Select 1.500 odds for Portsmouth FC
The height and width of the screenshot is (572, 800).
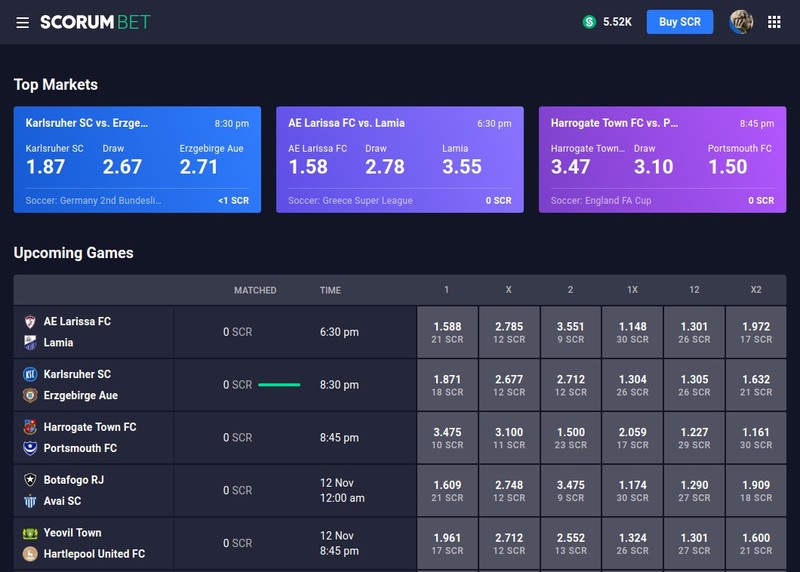click(x=571, y=438)
